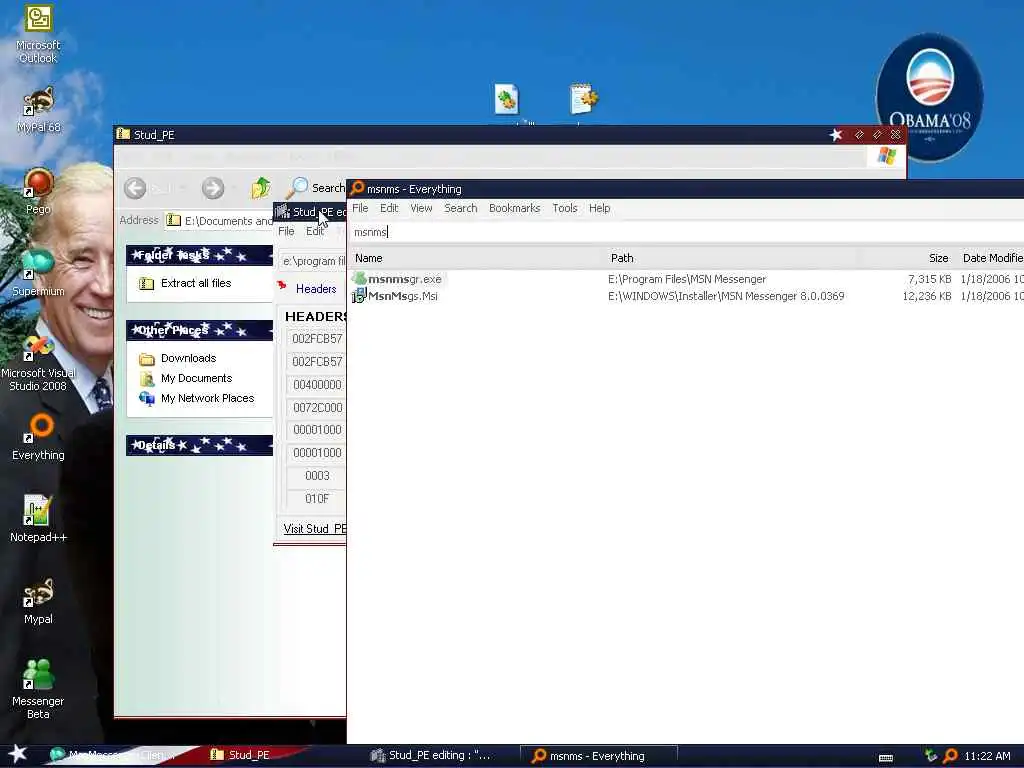The image size is (1024, 768).
Task: Select msnmsgr.exe row in results
Action: click(x=686, y=279)
